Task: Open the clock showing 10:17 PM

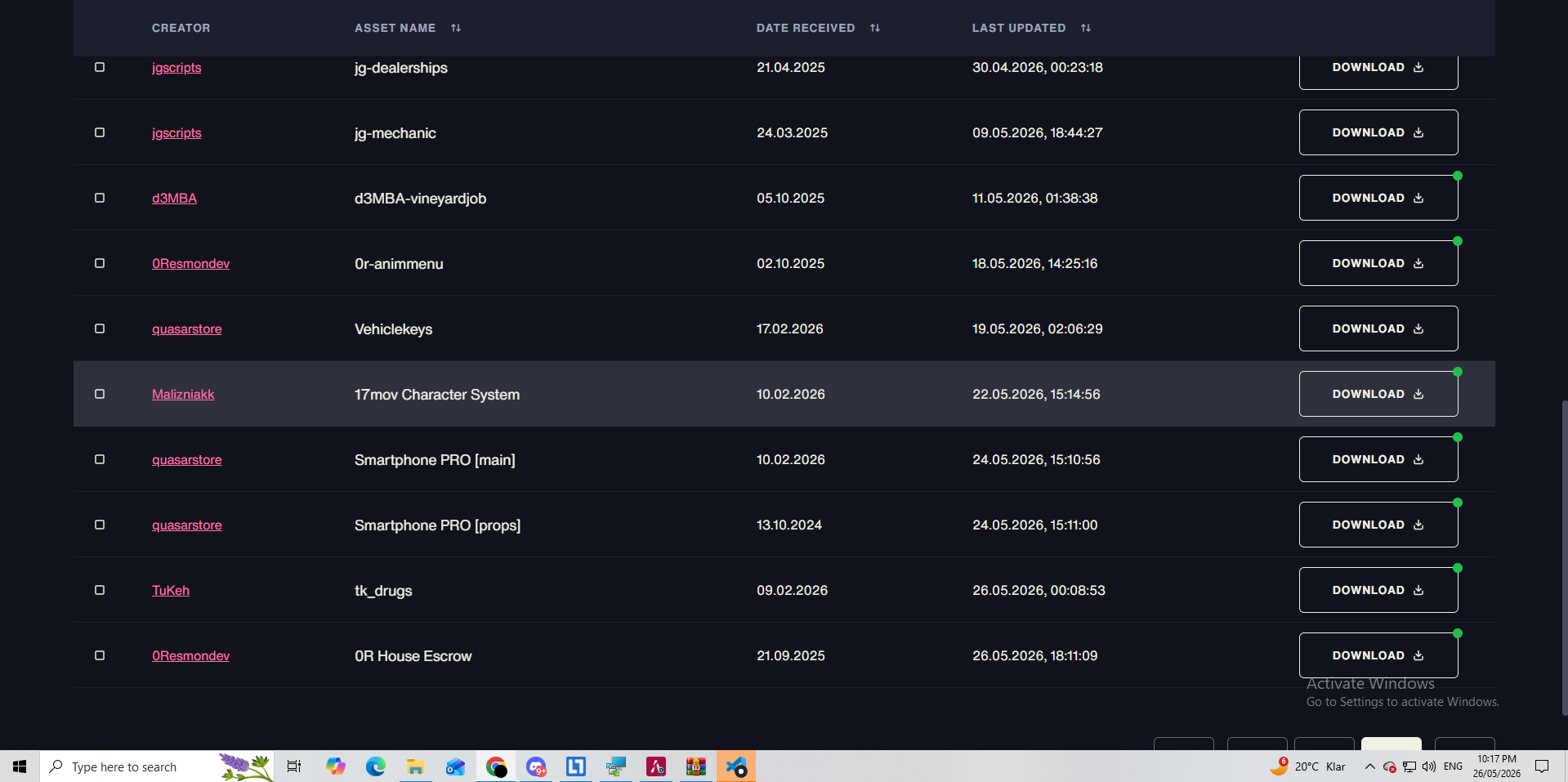Action: click(1497, 766)
